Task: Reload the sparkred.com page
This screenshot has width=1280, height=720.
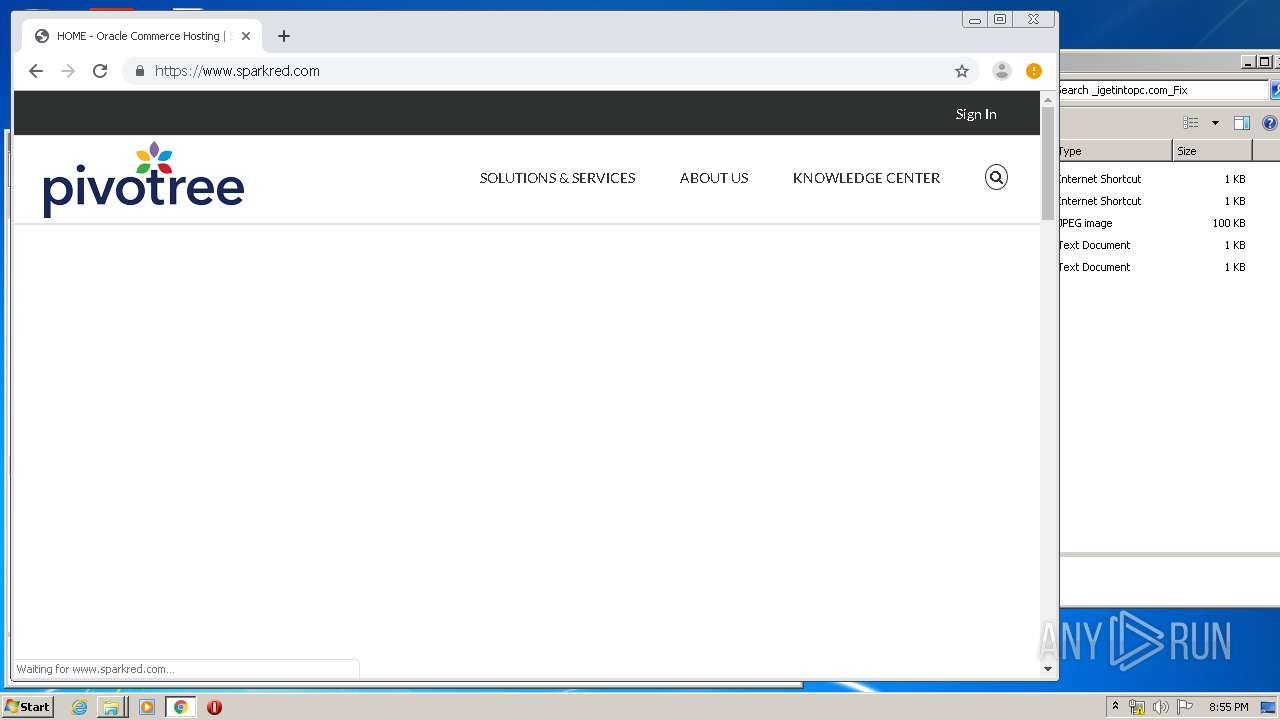Action: 100,71
